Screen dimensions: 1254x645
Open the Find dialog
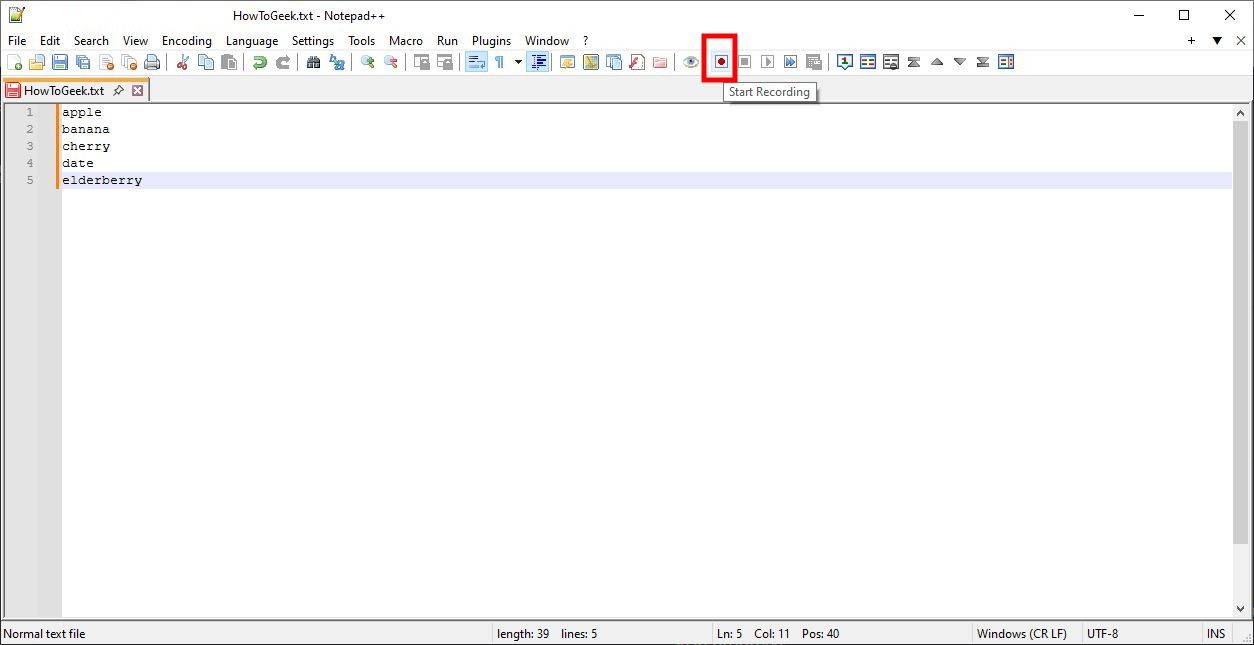click(x=314, y=61)
